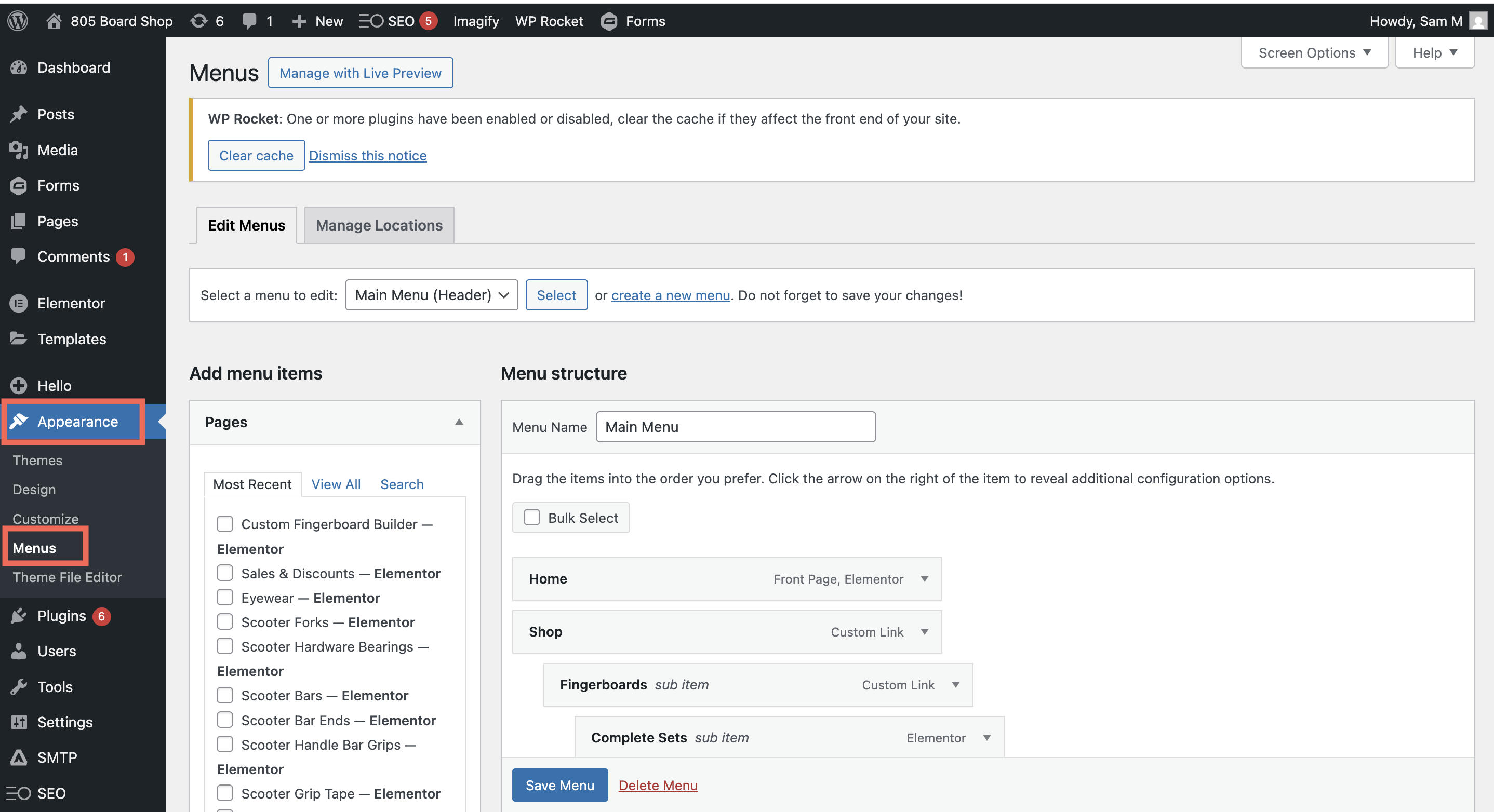The width and height of the screenshot is (1494, 812).
Task: Select the Most Recent pages tab
Action: point(252,484)
